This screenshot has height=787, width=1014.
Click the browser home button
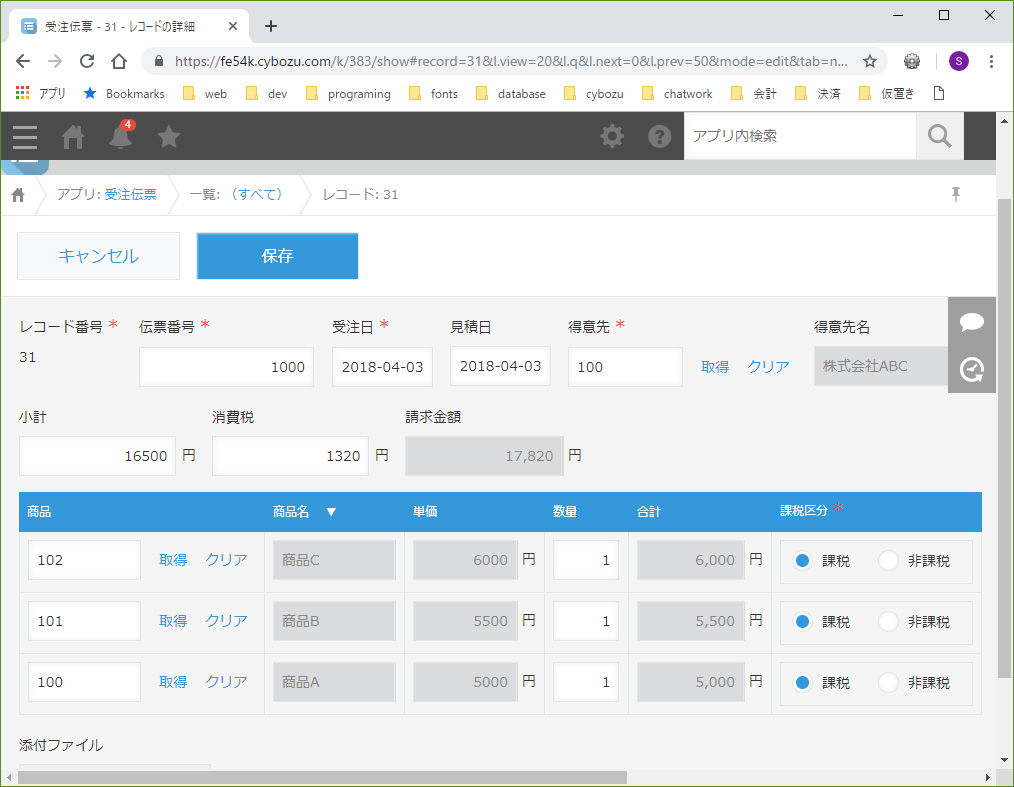[119, 61]
